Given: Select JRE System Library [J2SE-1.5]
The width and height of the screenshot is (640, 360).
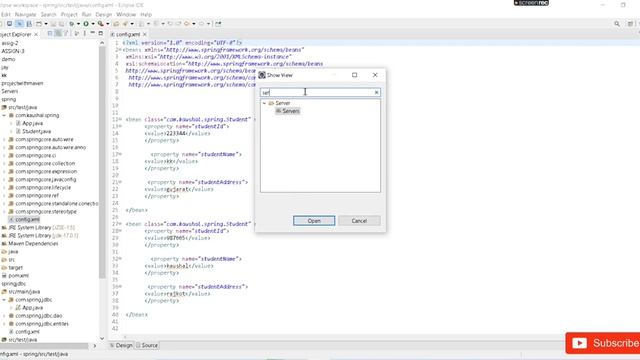Looking at the screenshot, I should [41, 228].
